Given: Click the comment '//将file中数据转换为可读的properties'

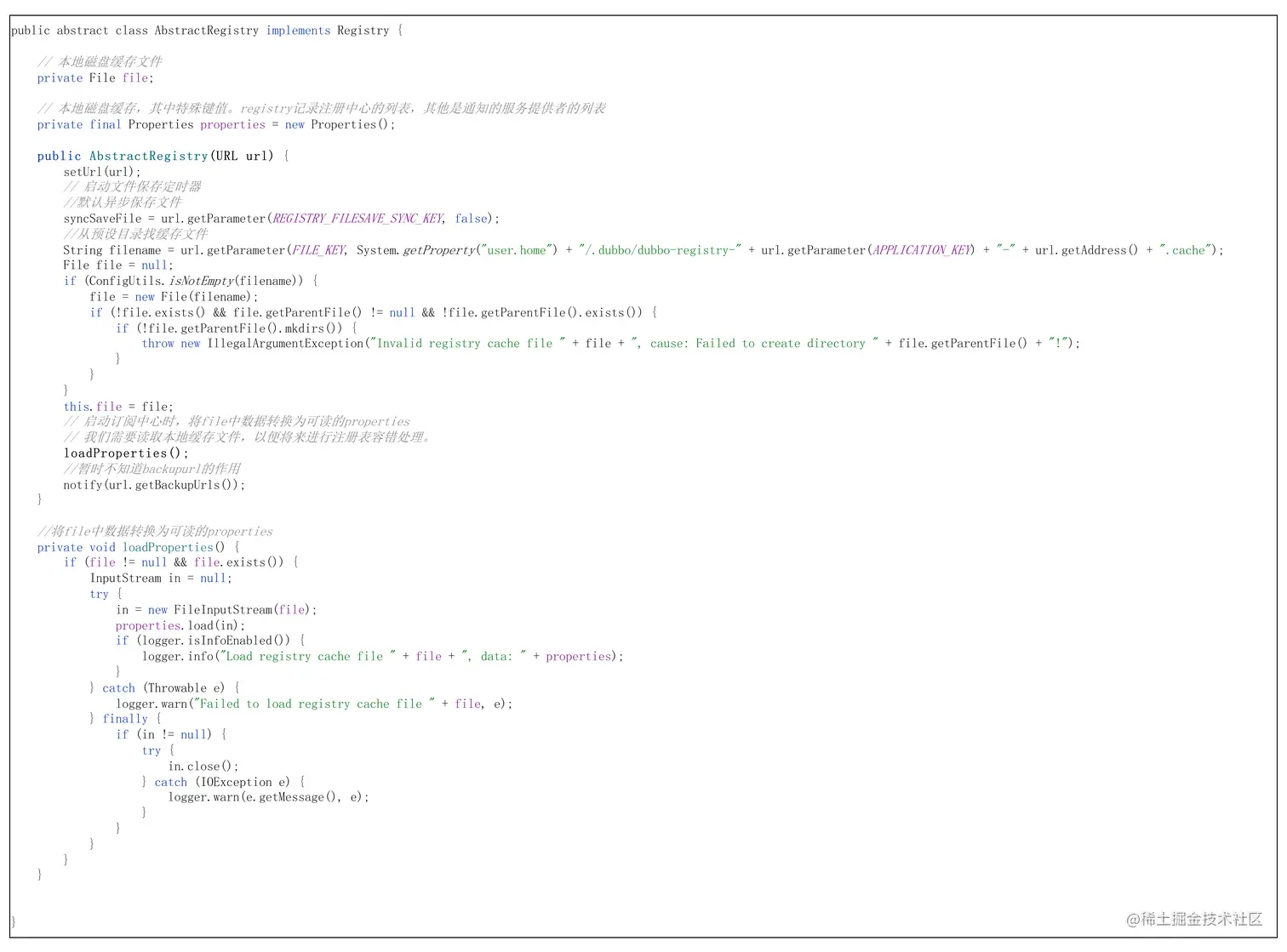Looking at the screenshot, I should (155, 532).
